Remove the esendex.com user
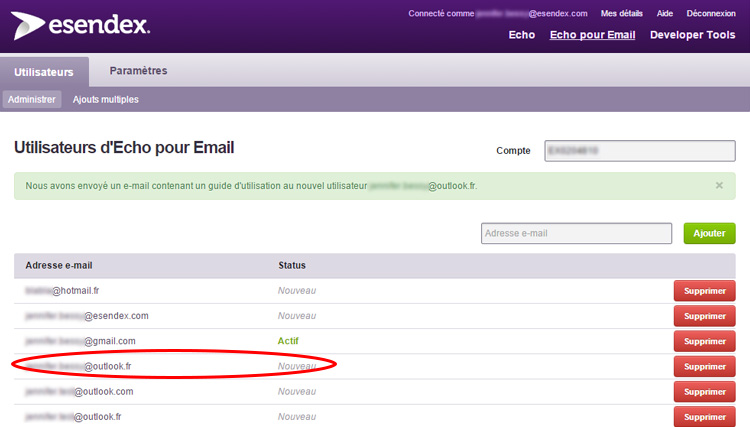This screenshot has height=427, width=750. [x=704, y=316]
